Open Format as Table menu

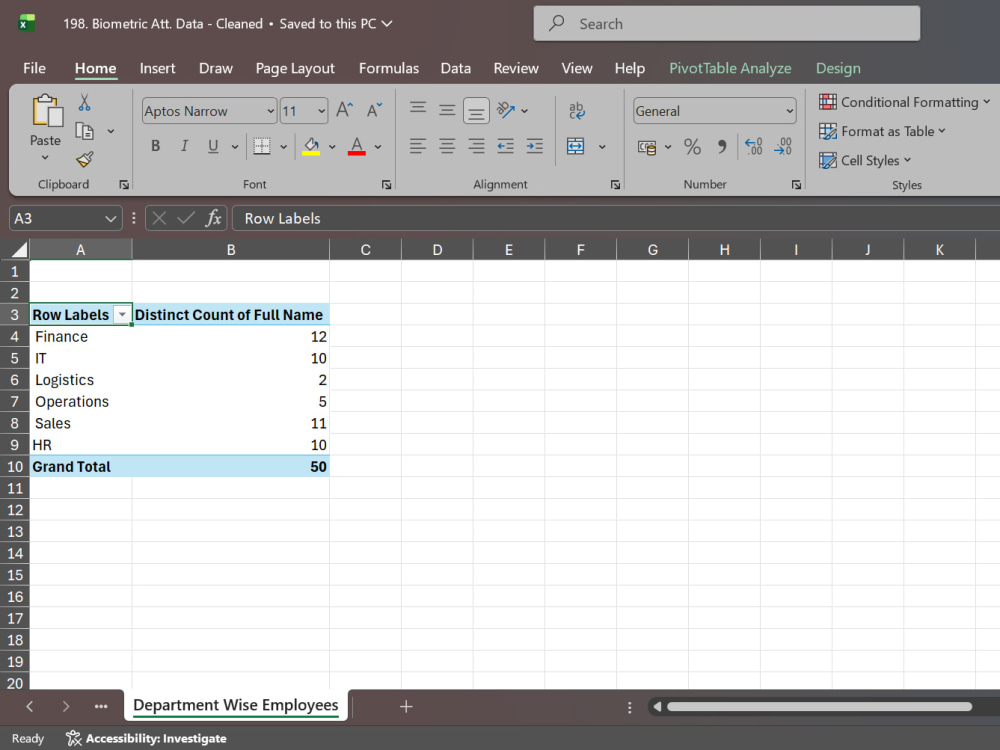click(x=882, y=131)
